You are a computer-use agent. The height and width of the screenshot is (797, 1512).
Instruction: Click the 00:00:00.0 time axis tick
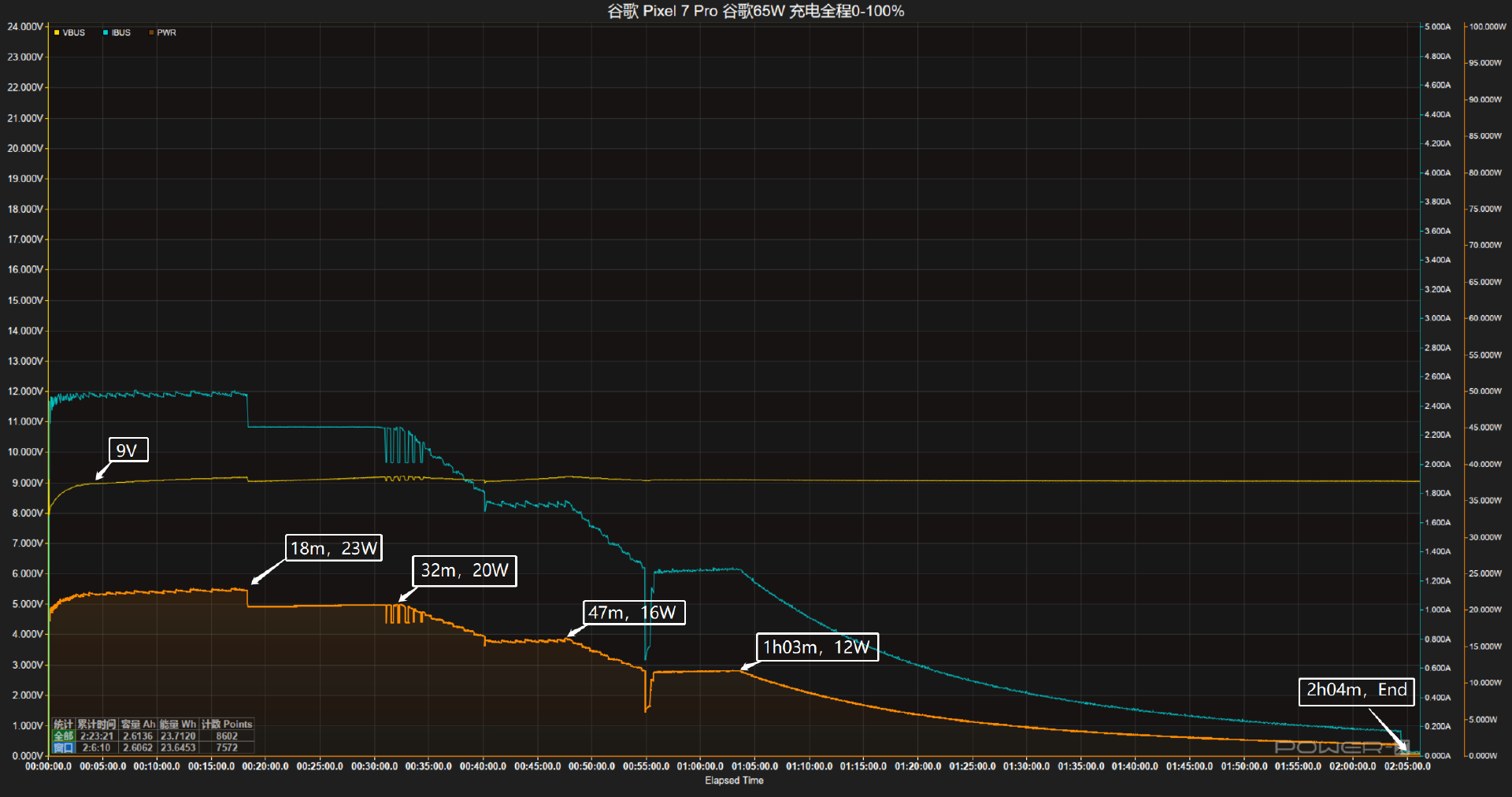coord(48,766)
